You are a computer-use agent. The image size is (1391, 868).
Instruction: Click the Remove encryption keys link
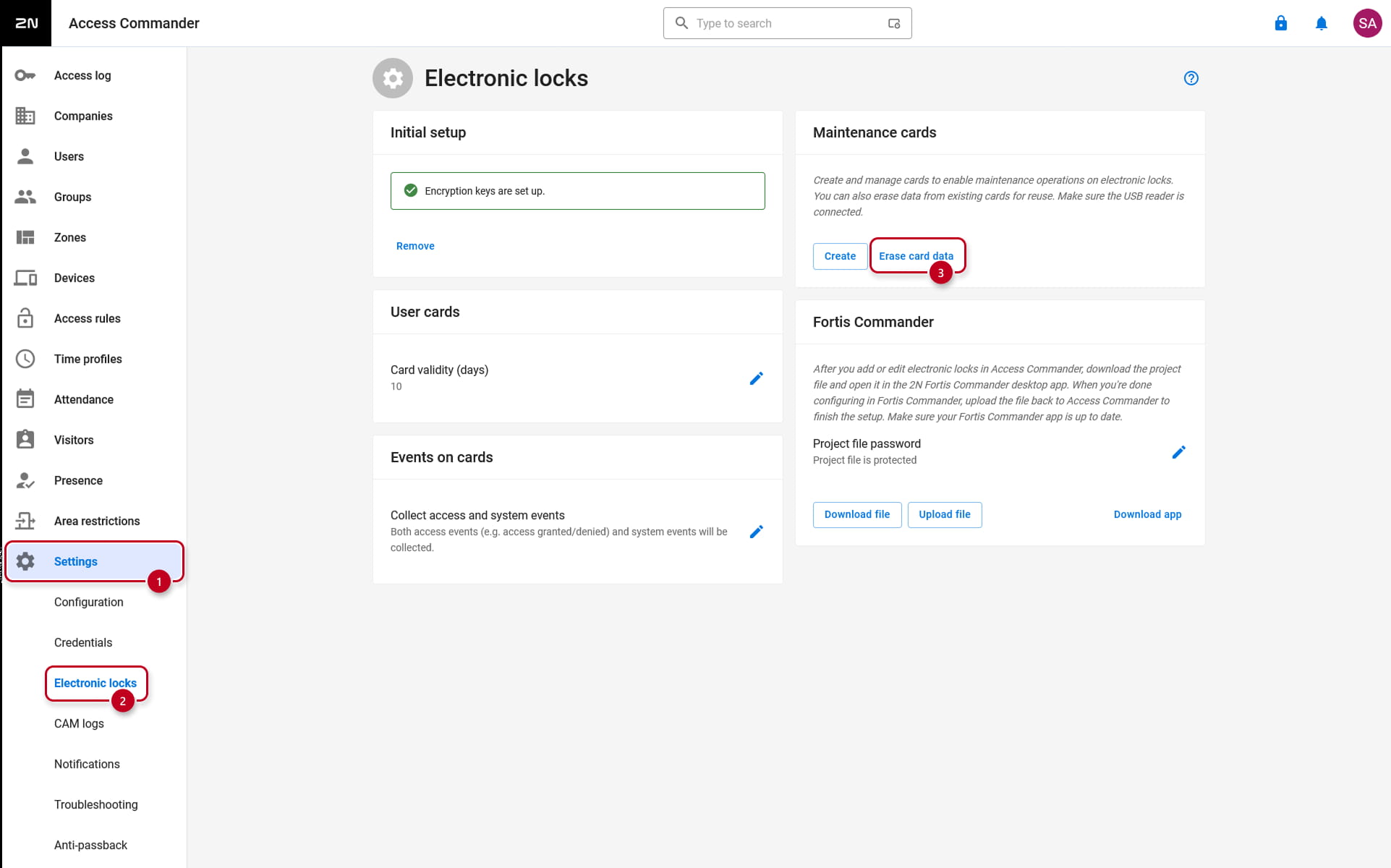coord(415,246)
